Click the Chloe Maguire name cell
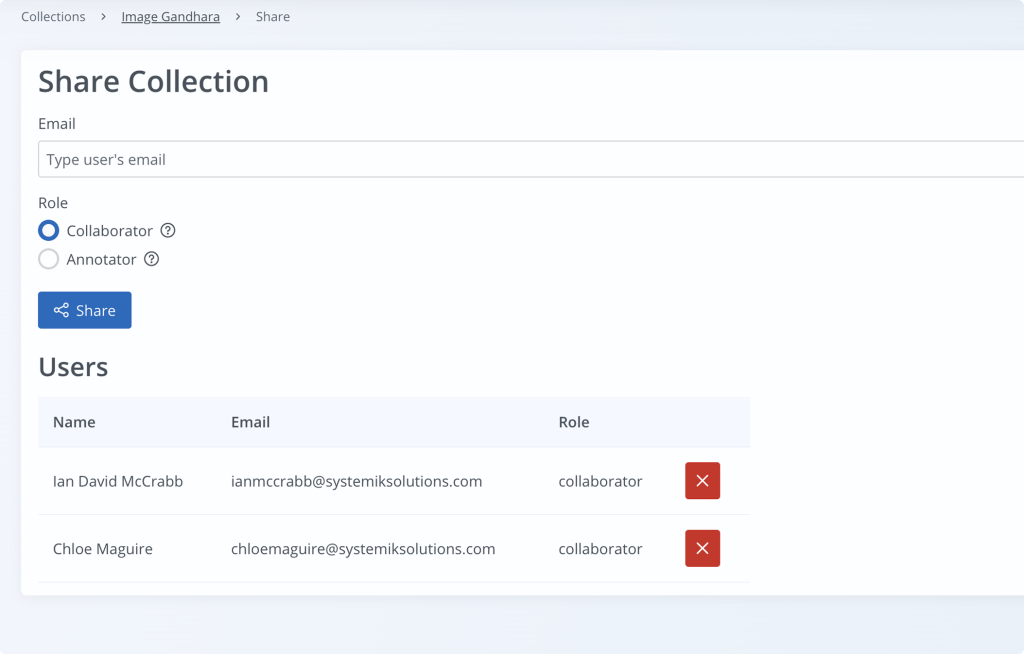The image size is (1024, 654). click(103, 549)
